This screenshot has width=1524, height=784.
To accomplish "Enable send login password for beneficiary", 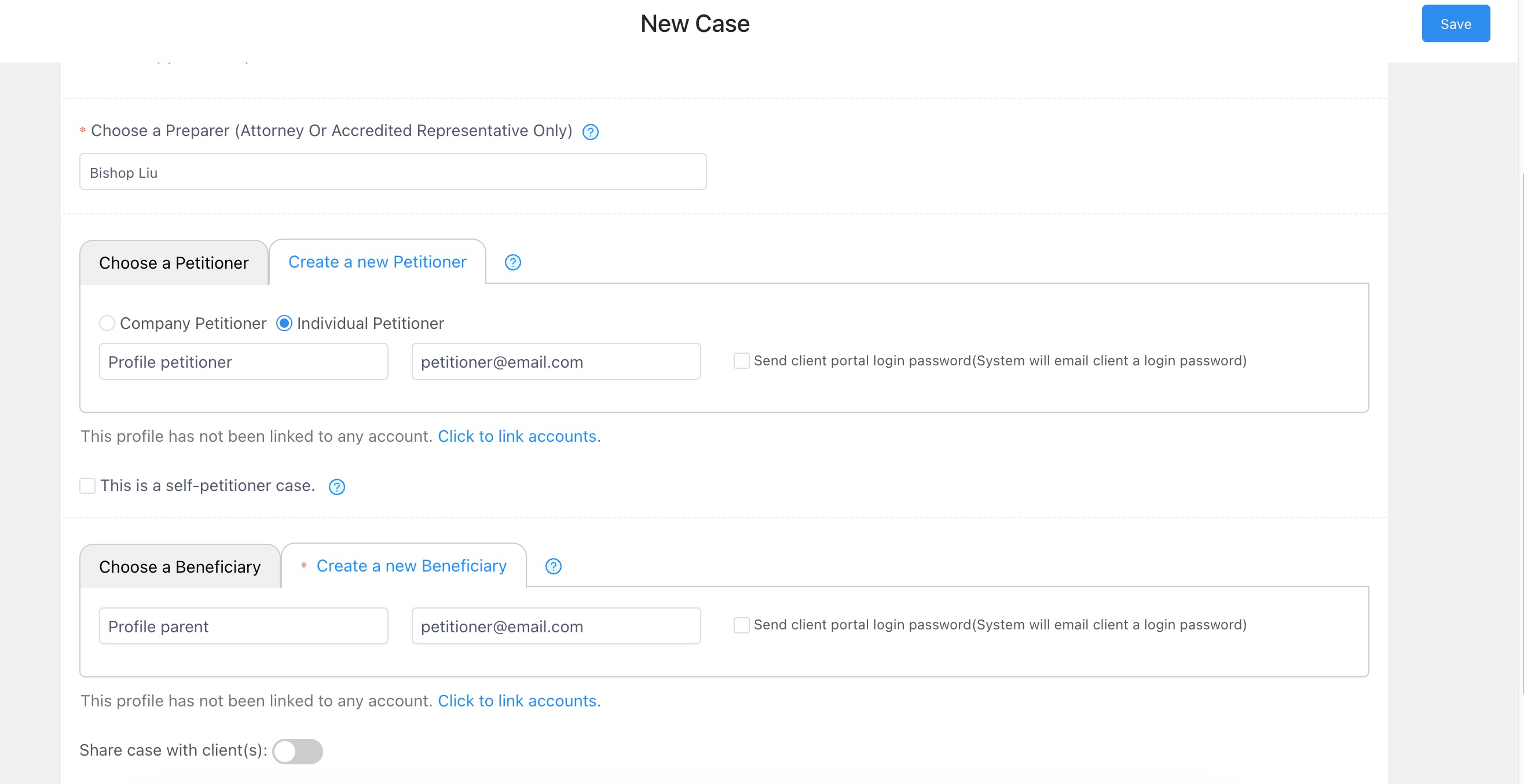I will (x=741, y=625).
